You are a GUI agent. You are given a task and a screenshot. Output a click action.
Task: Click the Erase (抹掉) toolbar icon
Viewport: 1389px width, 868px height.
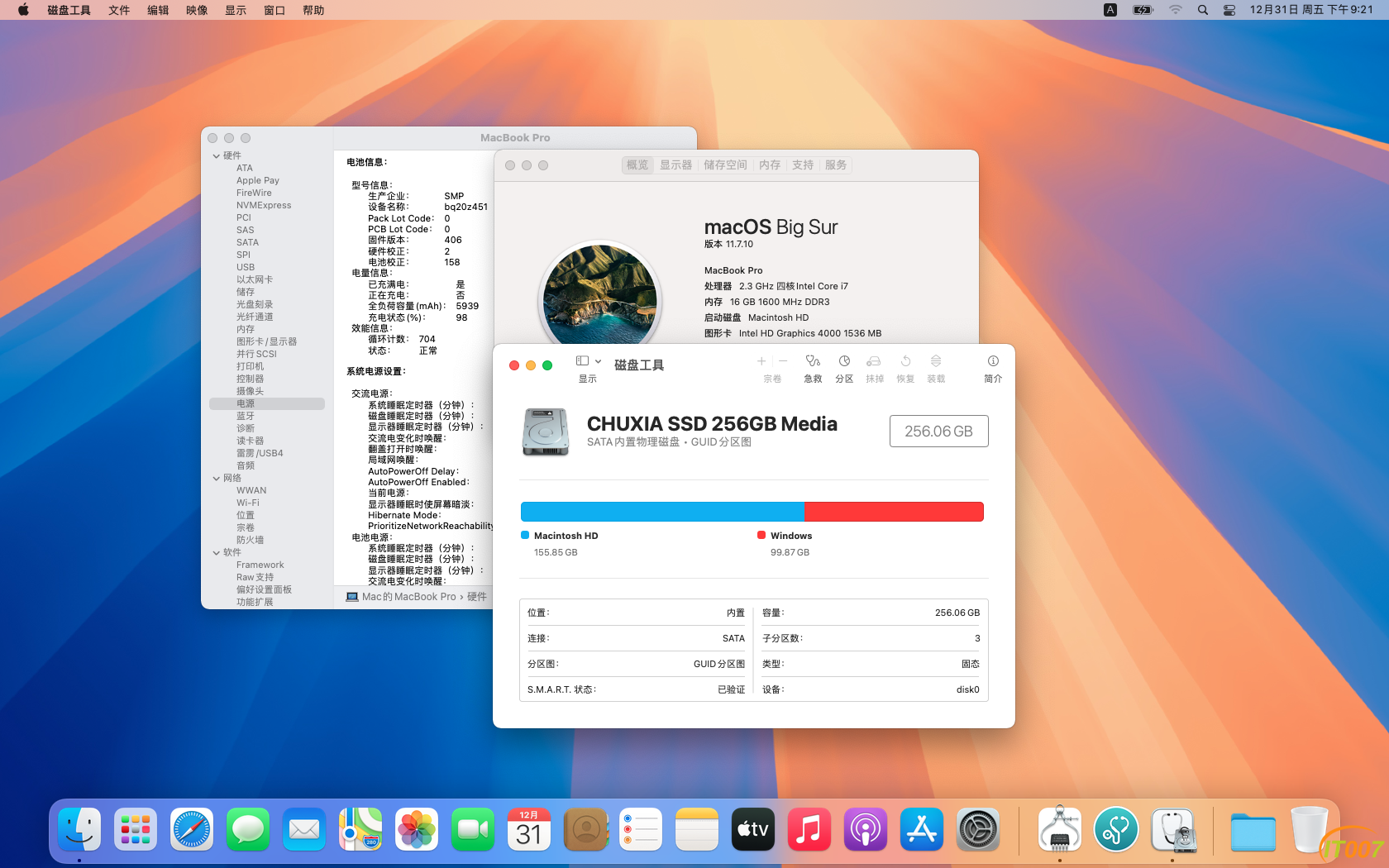(x=874, y=361)
